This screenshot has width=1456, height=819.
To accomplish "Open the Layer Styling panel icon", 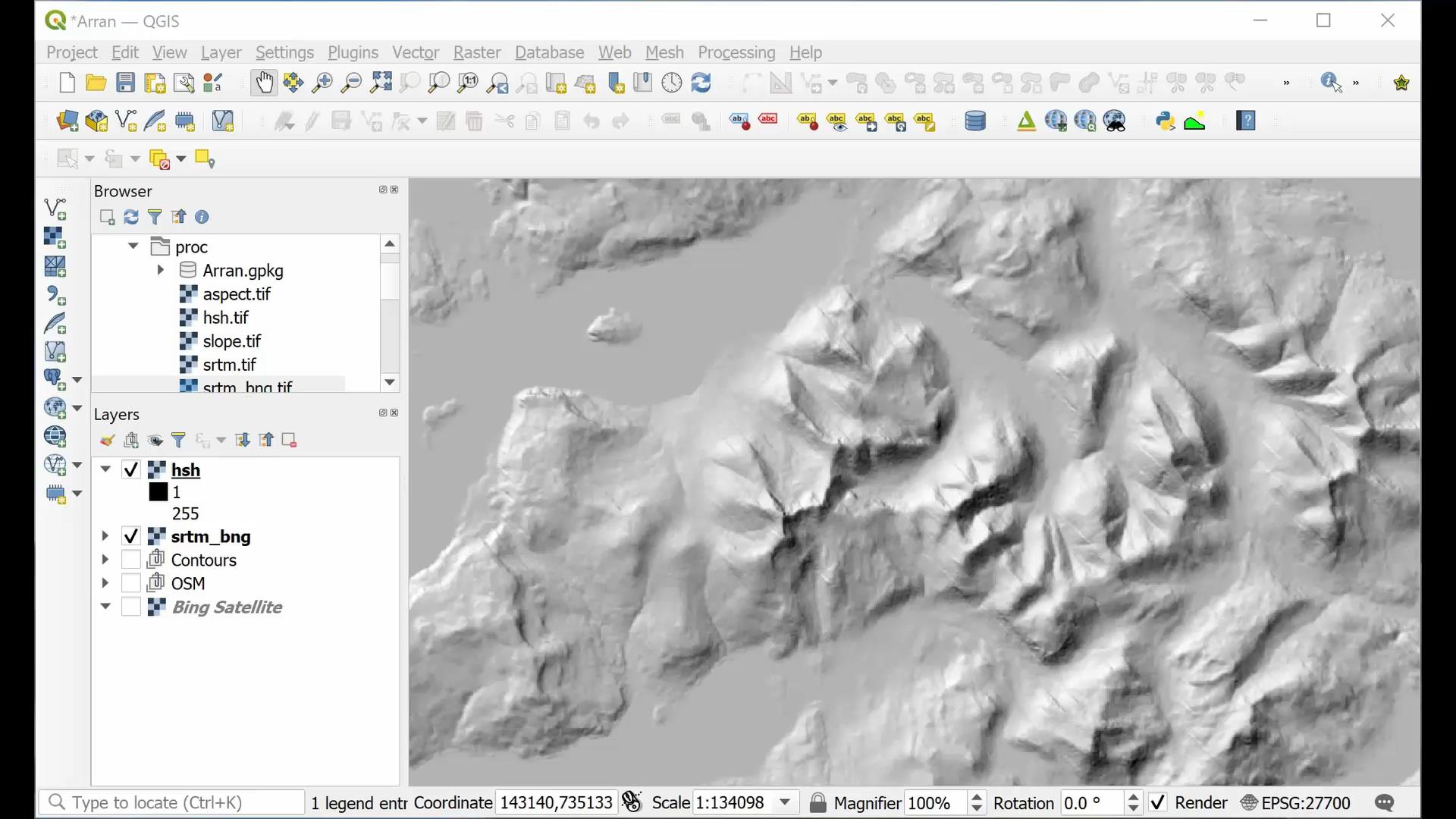I will point(107,440).
